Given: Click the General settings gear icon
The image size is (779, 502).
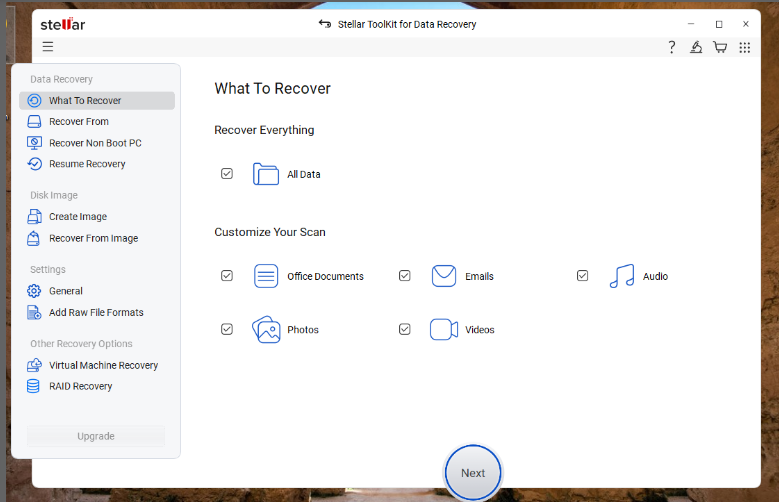Looking at the screenshot, I should tap(34, 291).
